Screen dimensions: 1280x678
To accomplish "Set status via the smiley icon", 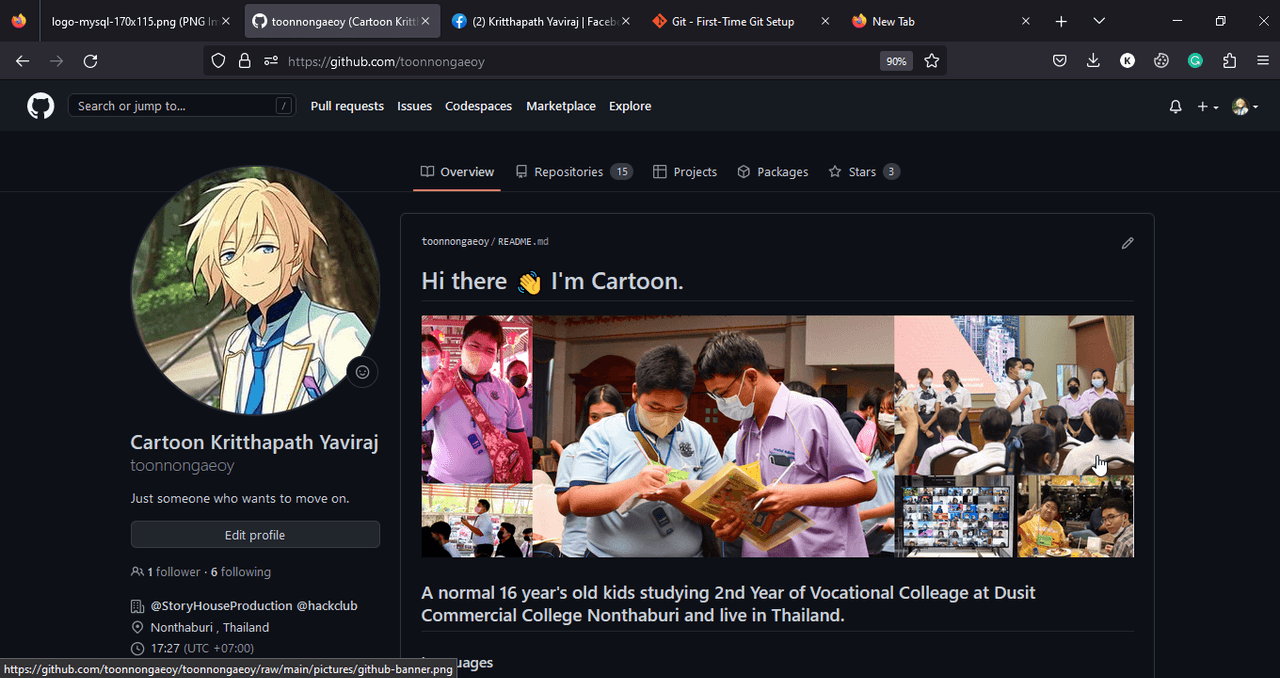I will coord(362,372).
